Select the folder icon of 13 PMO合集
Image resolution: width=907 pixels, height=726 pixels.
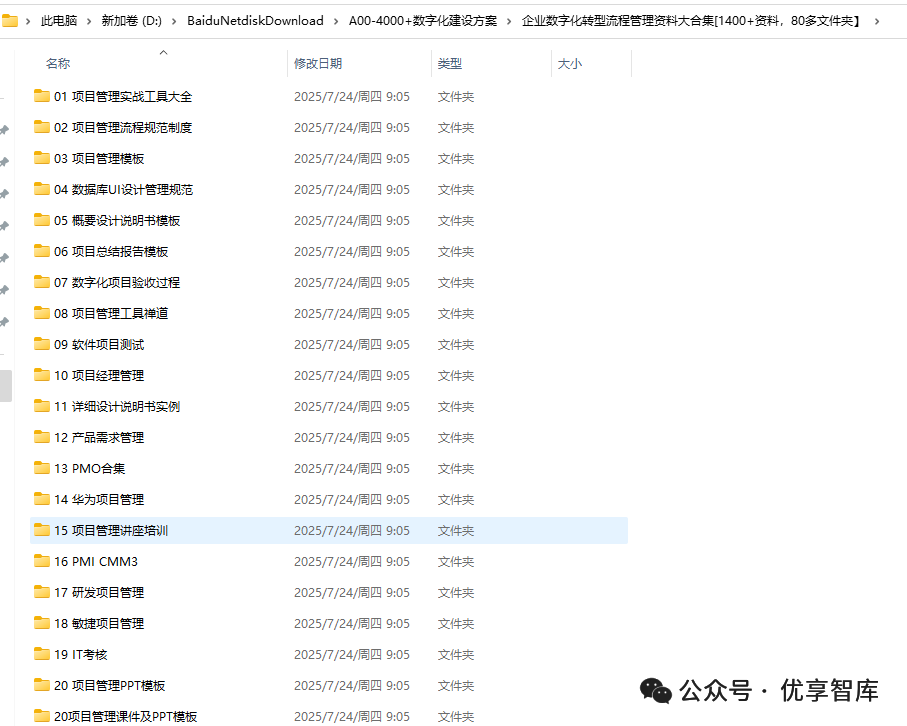point(41,468)
